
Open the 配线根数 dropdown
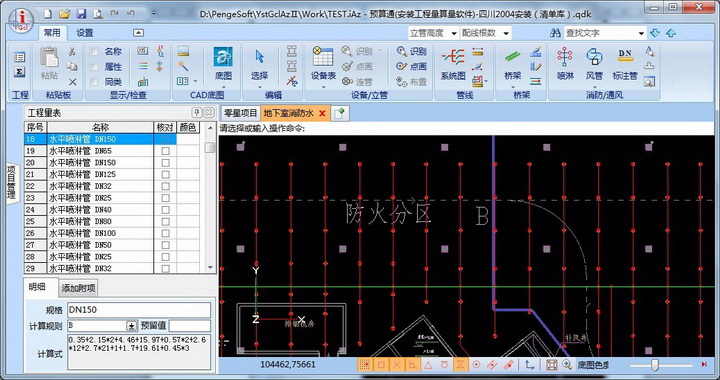(x=506, y=33)
